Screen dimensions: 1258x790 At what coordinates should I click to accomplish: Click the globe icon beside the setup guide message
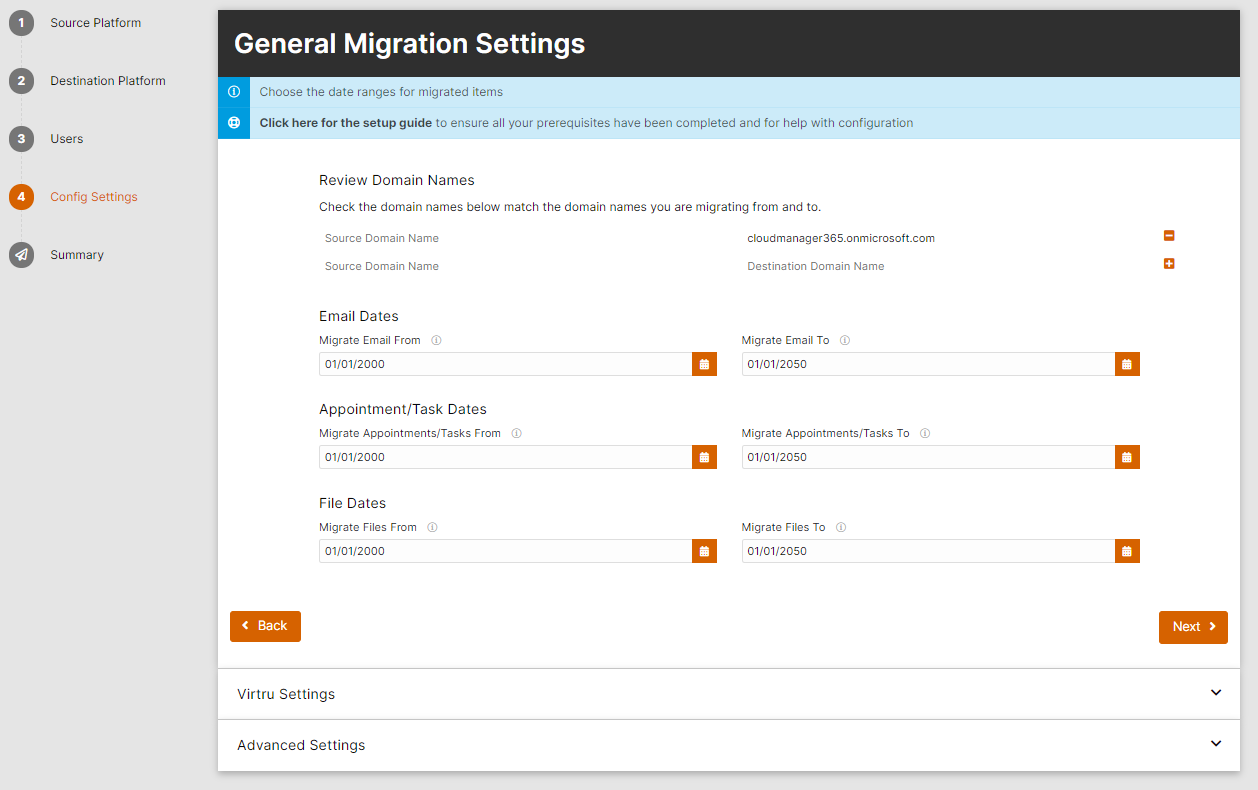pos(233,122)
